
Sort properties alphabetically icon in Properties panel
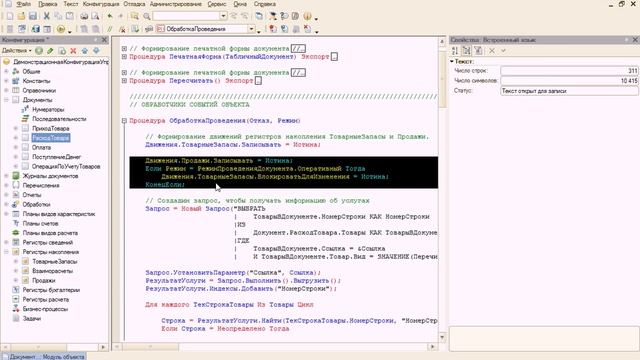pyautogui.click(x=455, y=51)
